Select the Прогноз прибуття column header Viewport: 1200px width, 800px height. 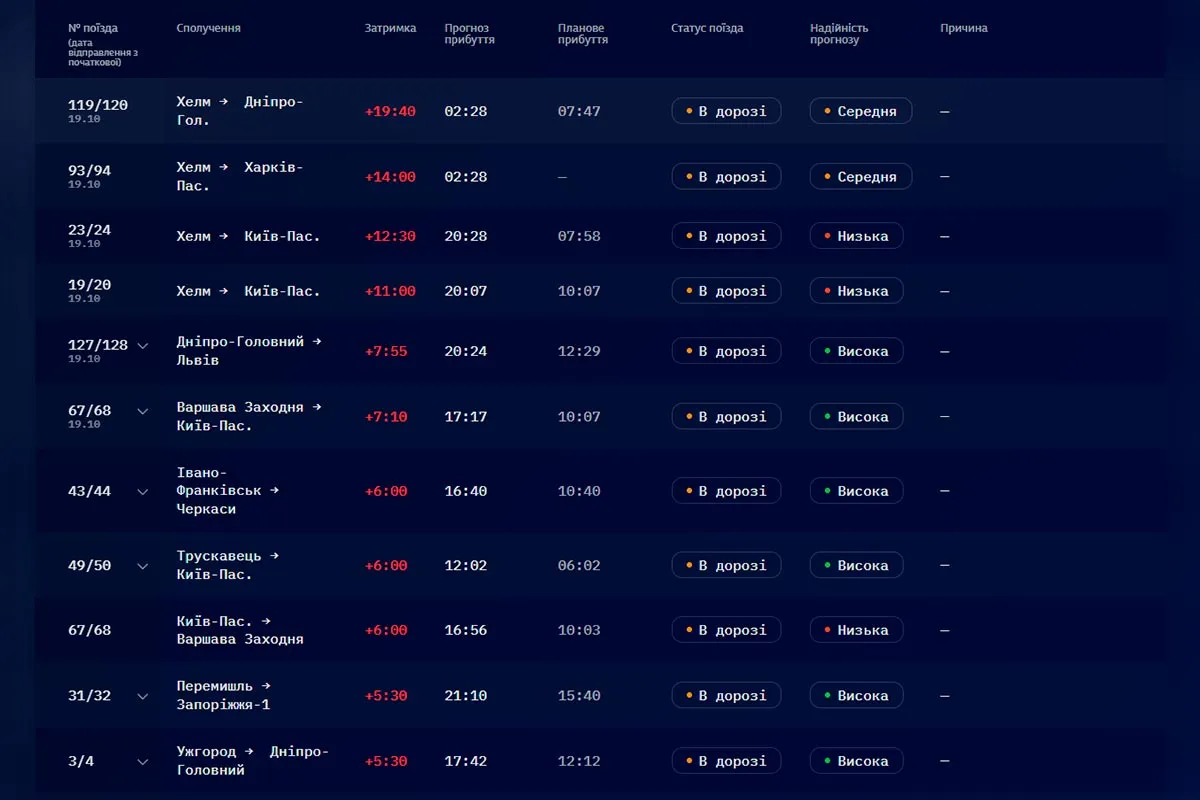tap(470, 34)
